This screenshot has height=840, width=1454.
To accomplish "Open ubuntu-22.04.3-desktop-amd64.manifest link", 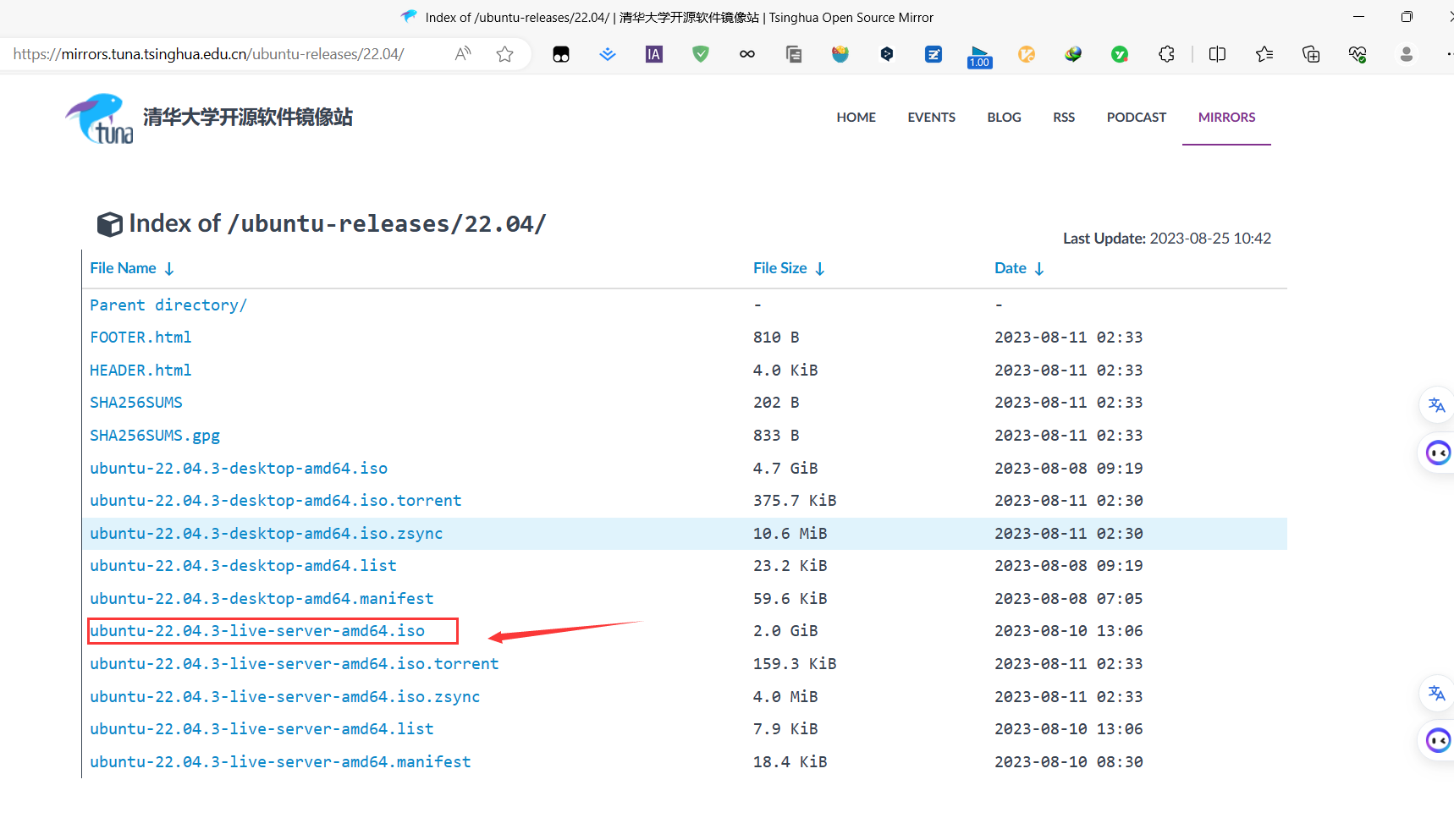I will pos(262,599).
